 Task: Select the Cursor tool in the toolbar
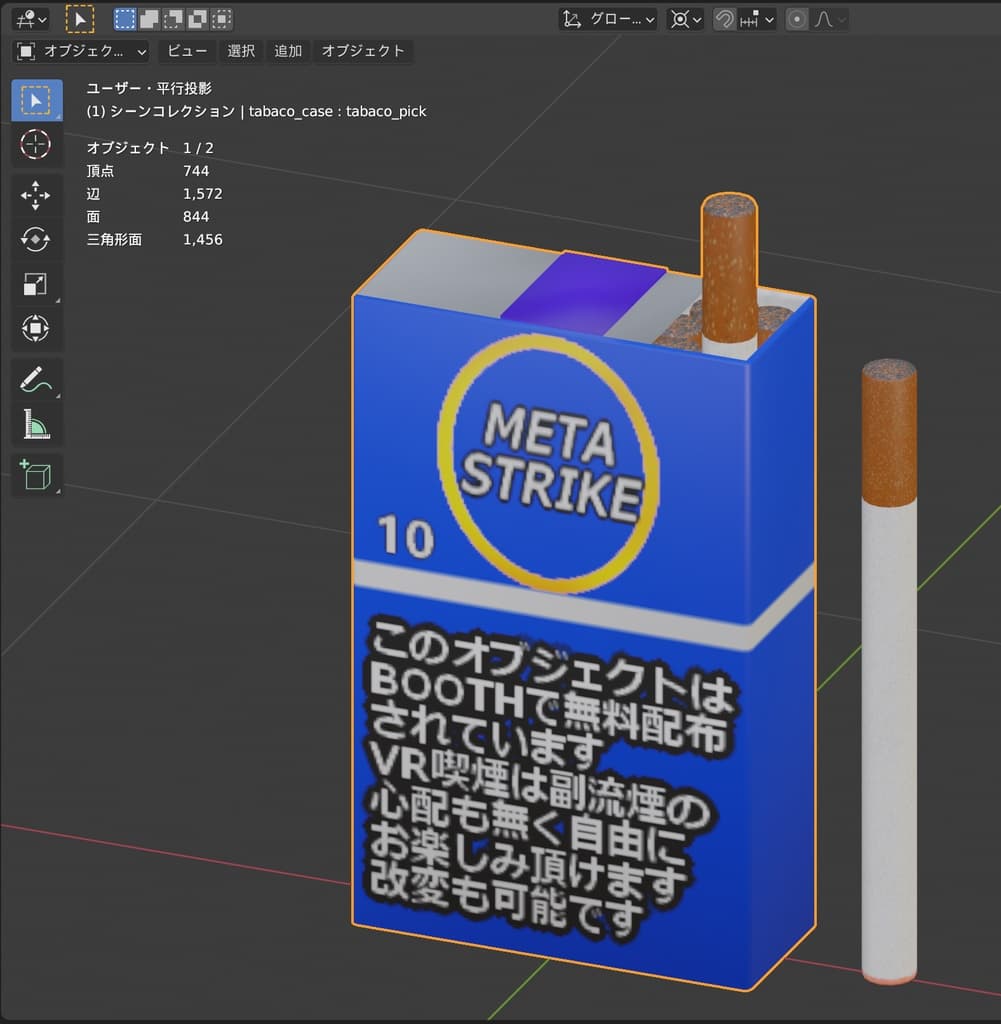pyautogui.click(x=36, y=145)
